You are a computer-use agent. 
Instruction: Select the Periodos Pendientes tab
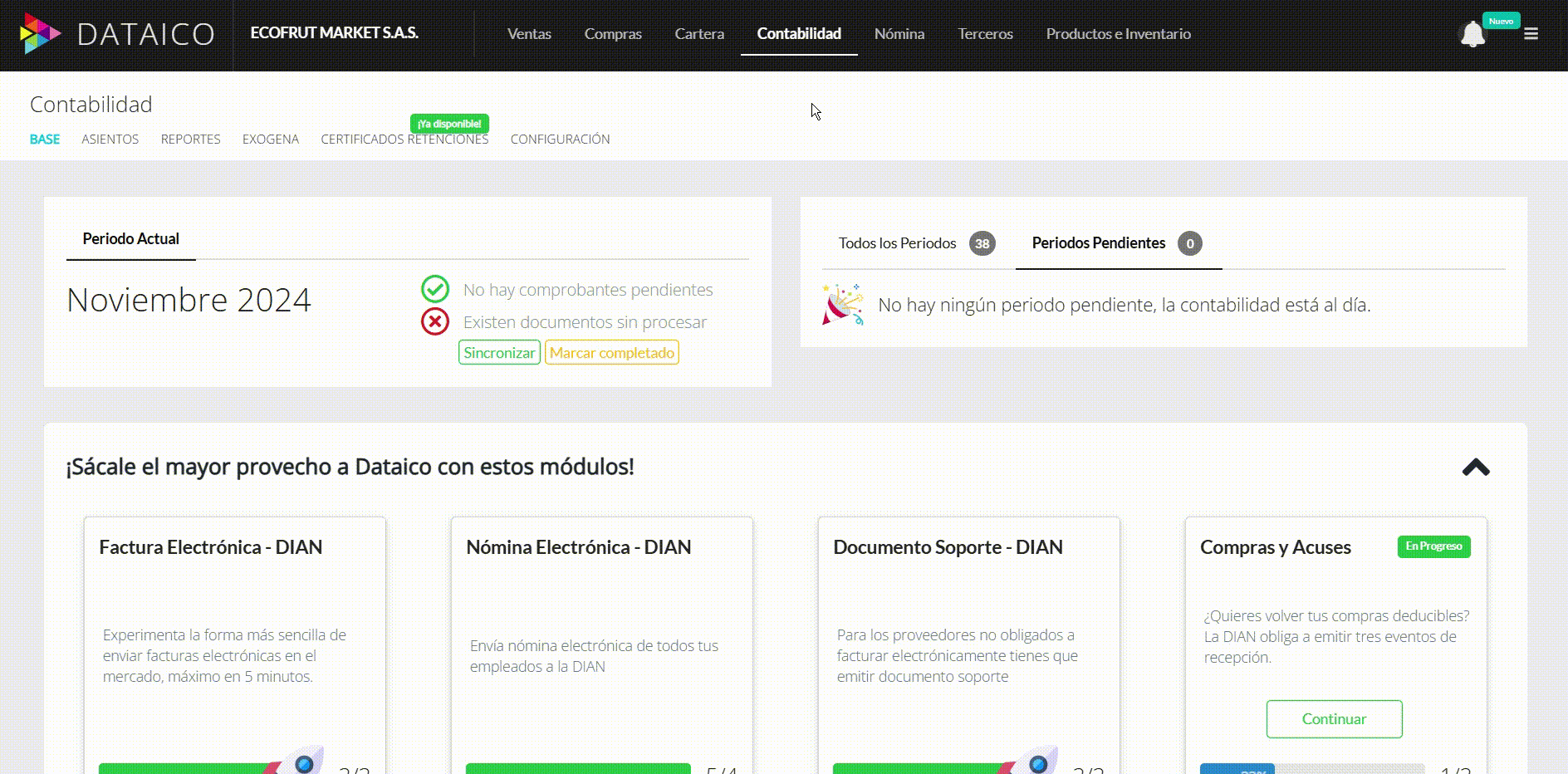click(x=1098, y=243)
